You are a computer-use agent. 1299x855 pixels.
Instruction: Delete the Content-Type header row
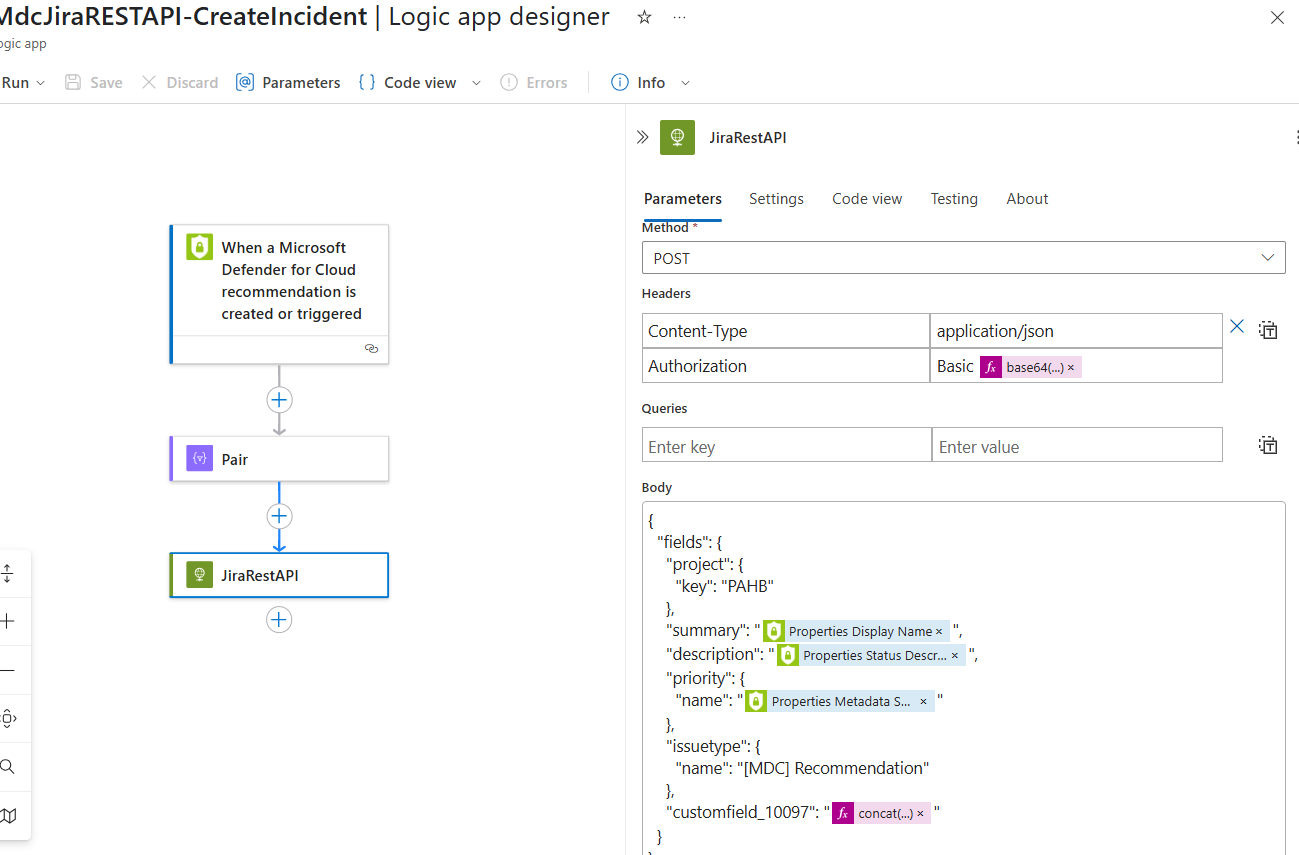coord(1237,326)
